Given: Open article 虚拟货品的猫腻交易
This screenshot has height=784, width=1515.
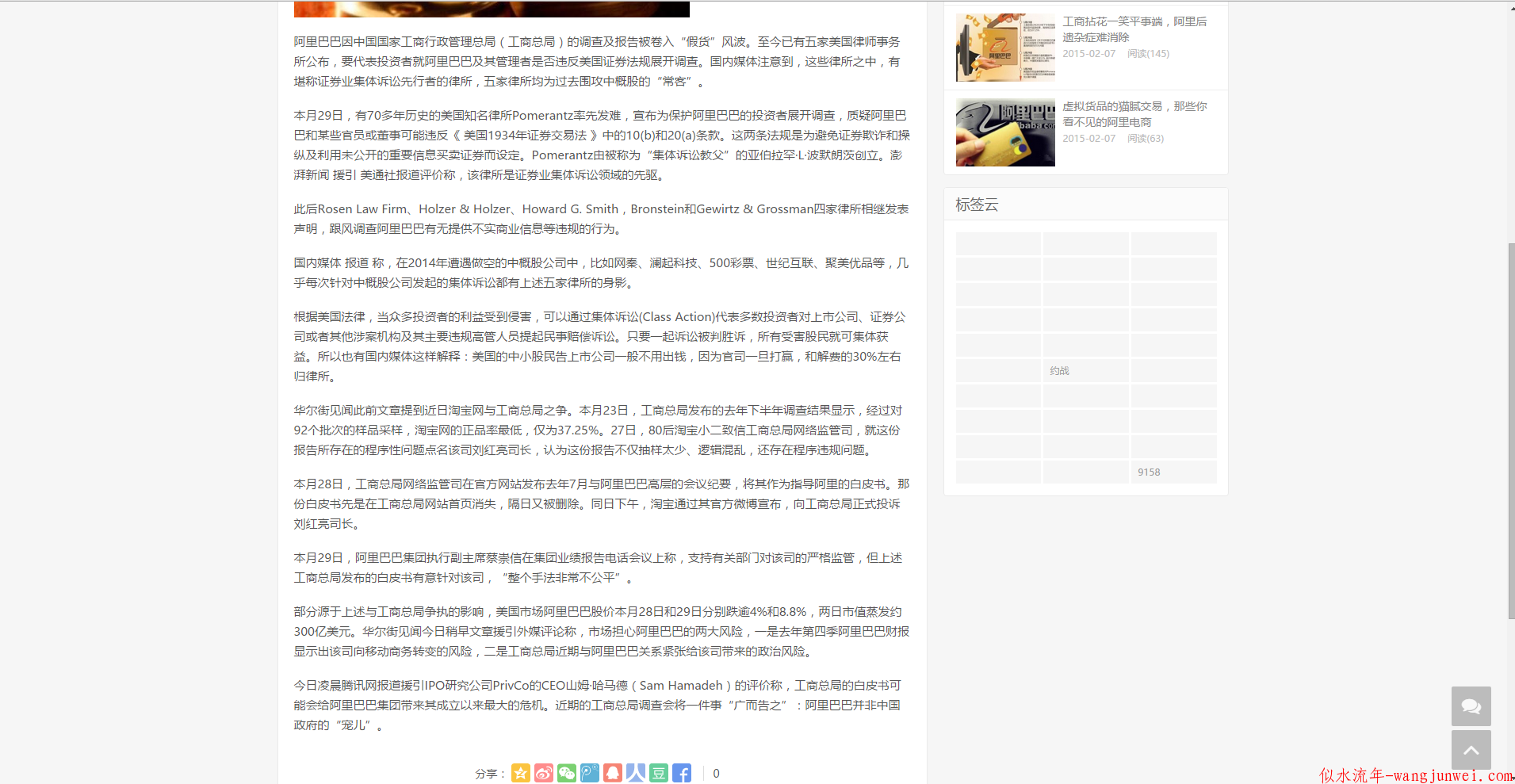Looking at the screenshot, I should [1135, 114].
